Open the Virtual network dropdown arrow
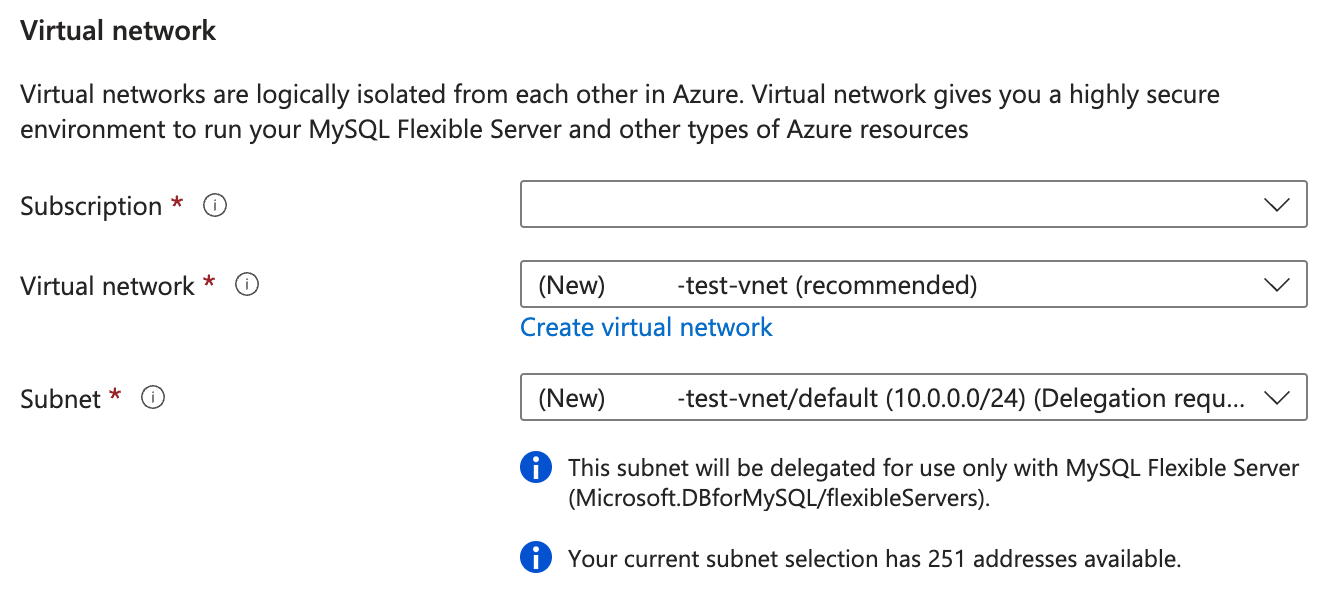This screenshot has height=594, width=1324. (x=1276, y=285)
